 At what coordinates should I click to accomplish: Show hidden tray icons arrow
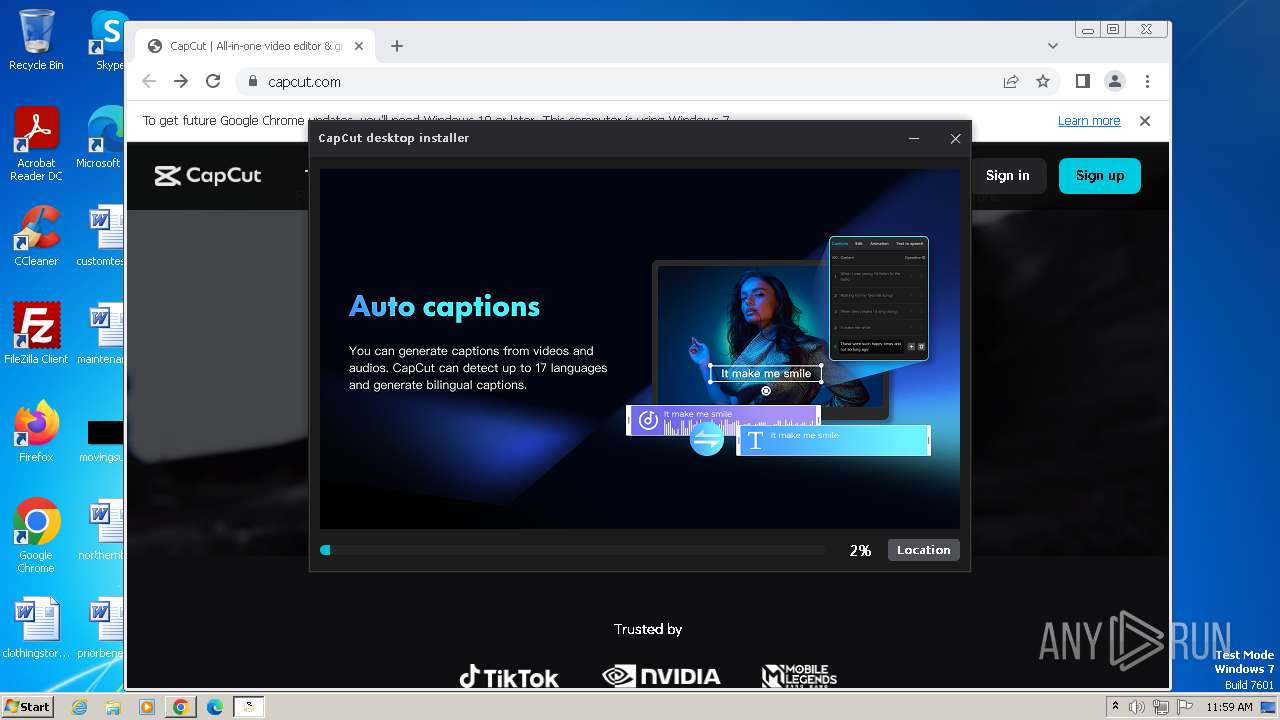[x=1115, y=707]
